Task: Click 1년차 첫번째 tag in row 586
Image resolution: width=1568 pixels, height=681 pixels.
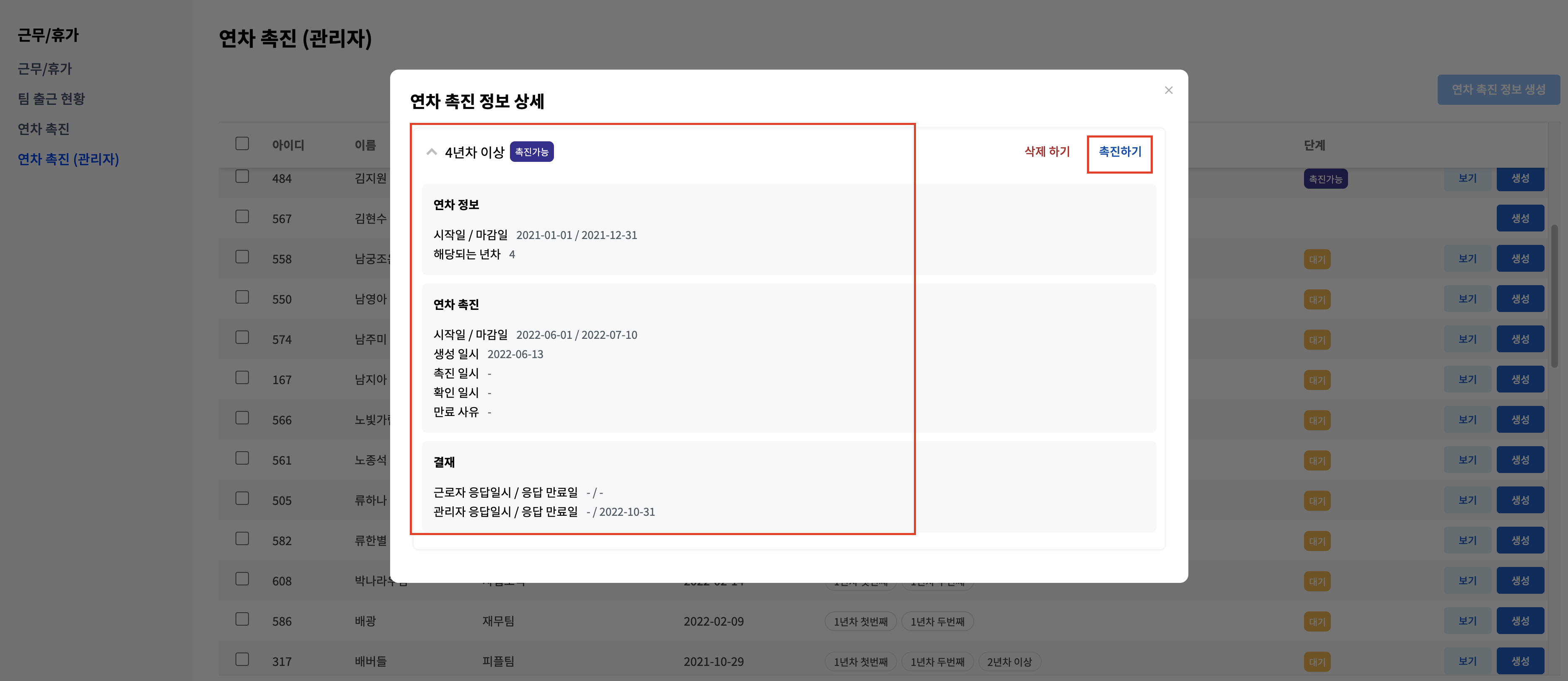Action: (x=860, y=621)
